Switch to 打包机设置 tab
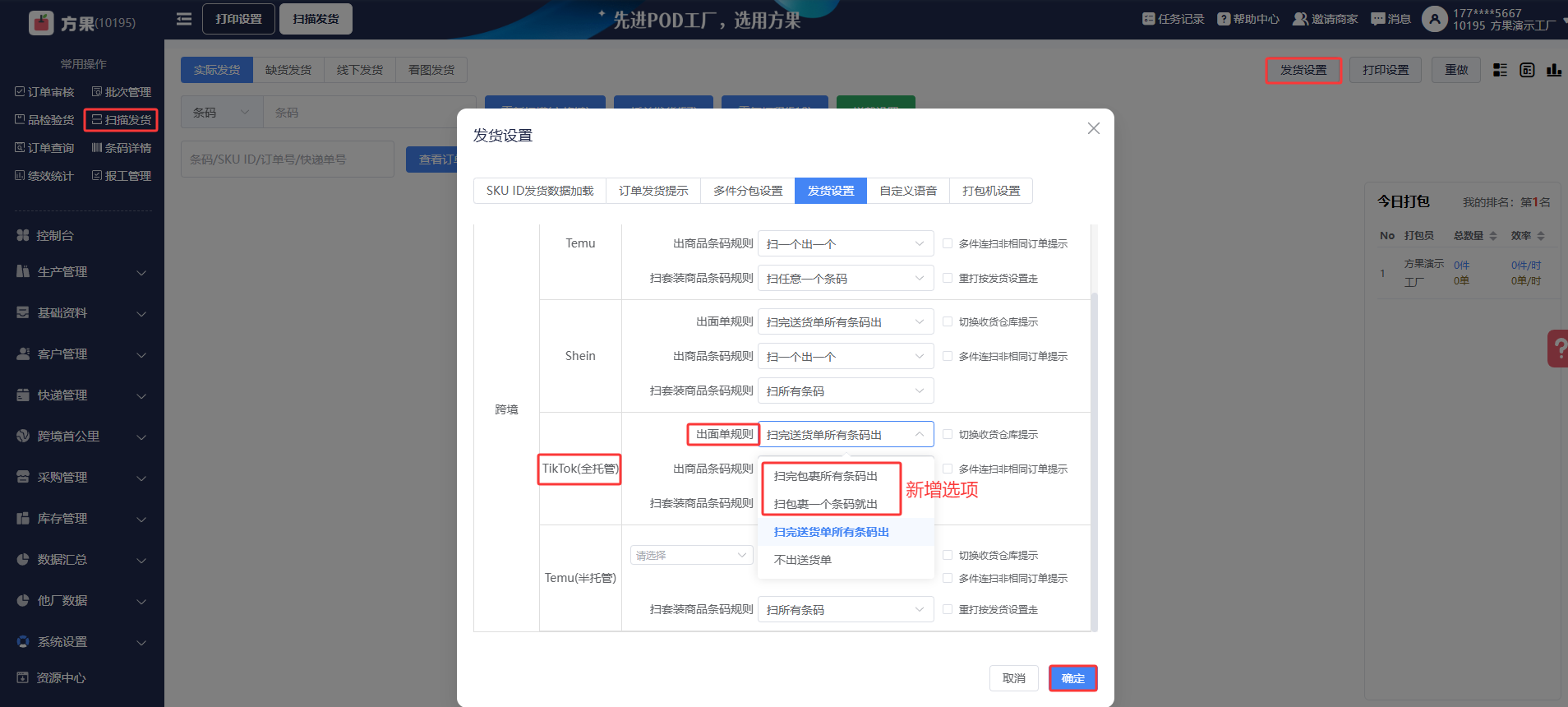1568x707 pixels. coord(991,191)
